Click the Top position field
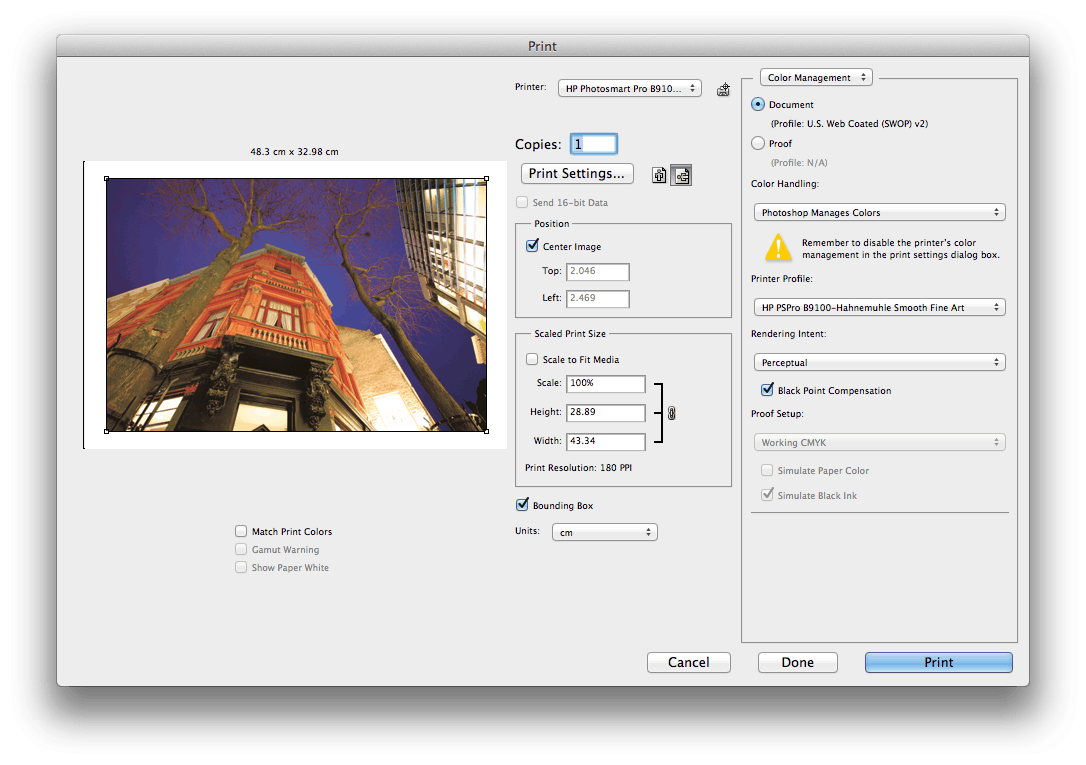The height and width of the screenshot is (765, 1086). coord(598,271)
